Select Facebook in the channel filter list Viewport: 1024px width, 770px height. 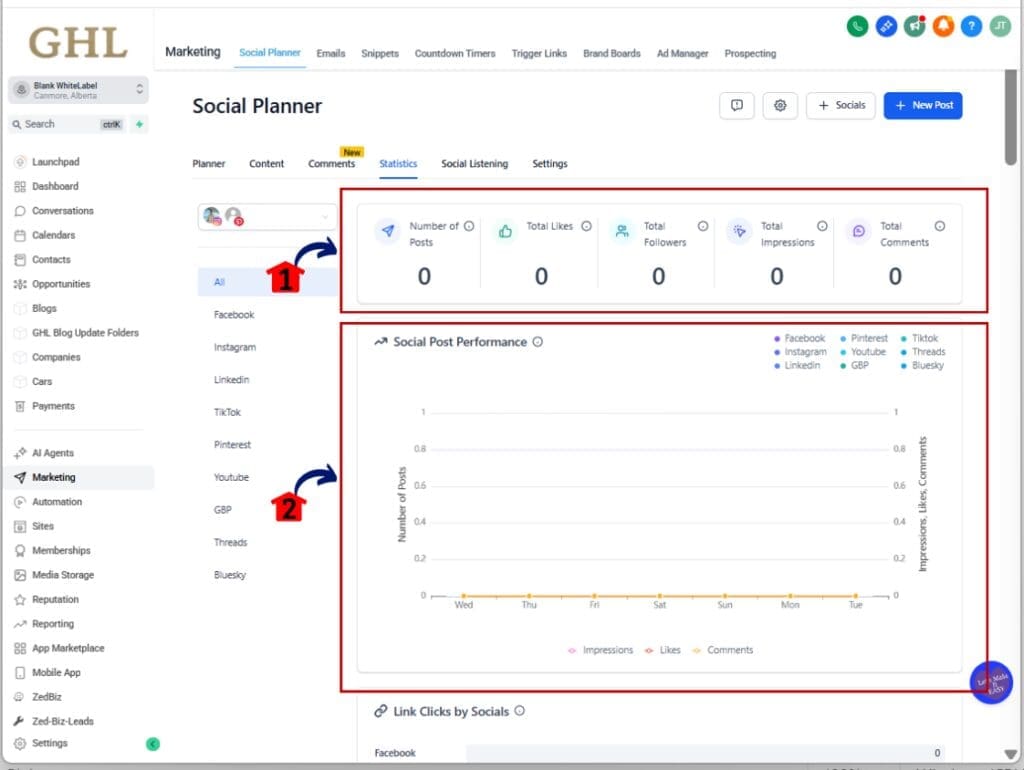pos(233,314)
